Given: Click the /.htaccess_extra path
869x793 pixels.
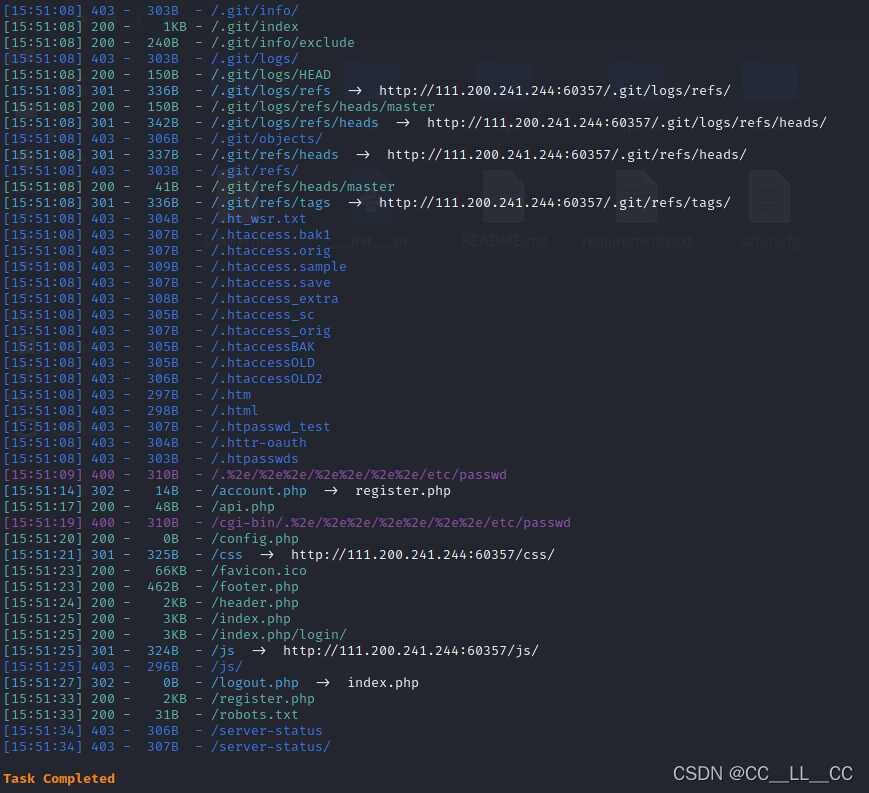Looking at the screenshot, I should pyautogui.click(x=275, y=299).
